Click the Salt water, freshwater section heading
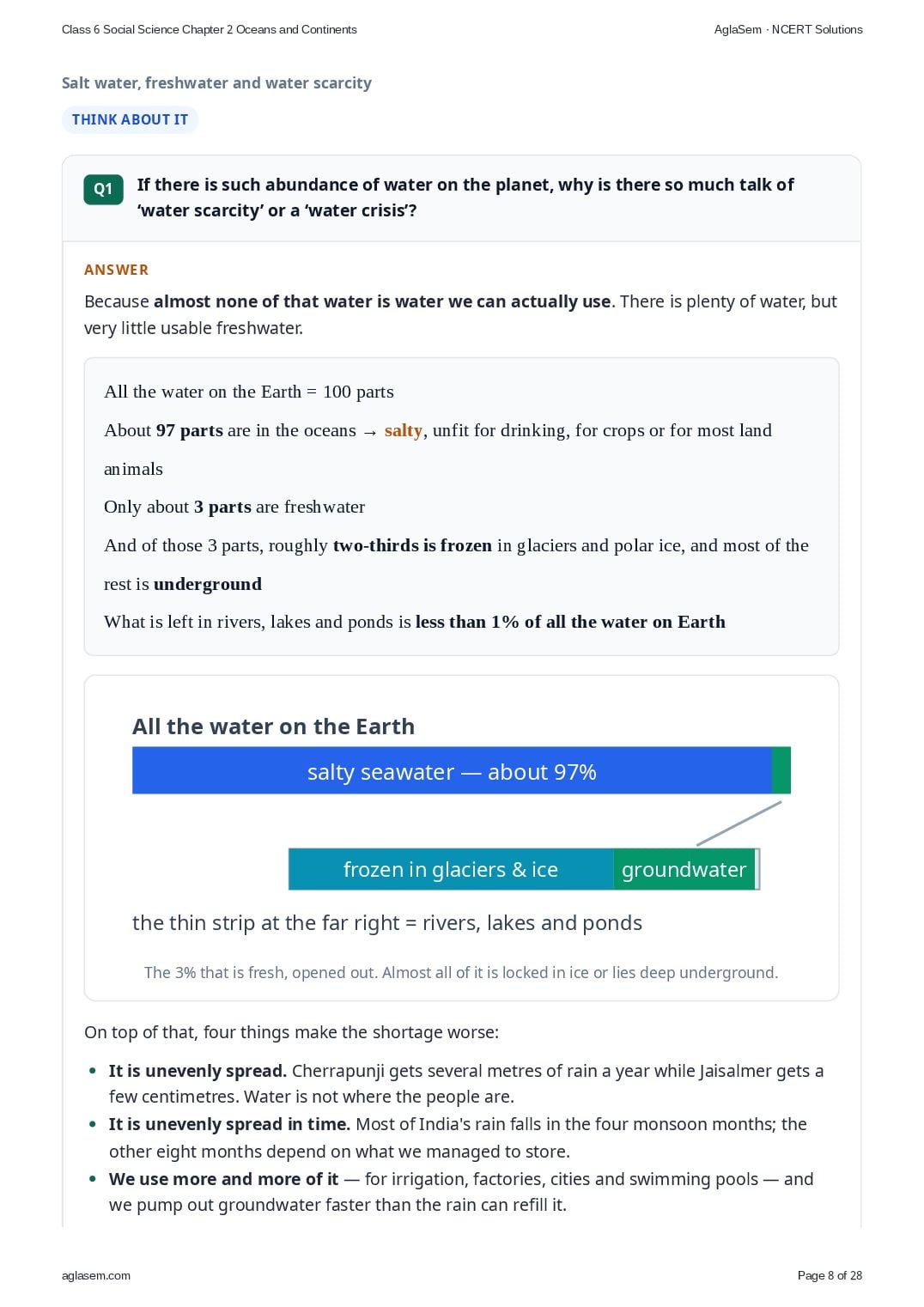Image resolution: width=924 pixels, height=1307 pixels. pyautogui.click(x=216, y=83)
